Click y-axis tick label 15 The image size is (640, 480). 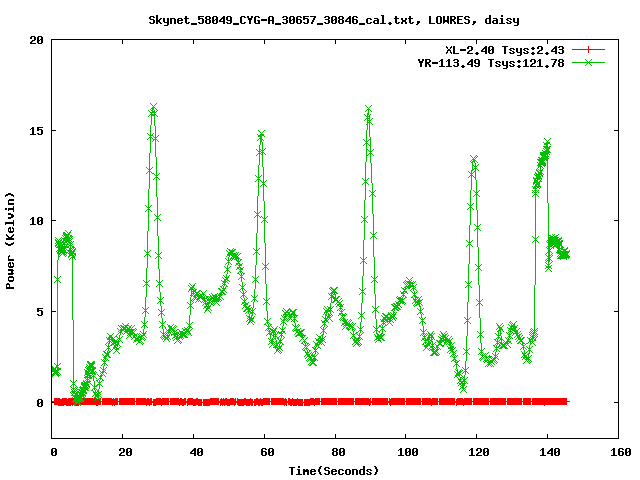(x=37, y=131)
